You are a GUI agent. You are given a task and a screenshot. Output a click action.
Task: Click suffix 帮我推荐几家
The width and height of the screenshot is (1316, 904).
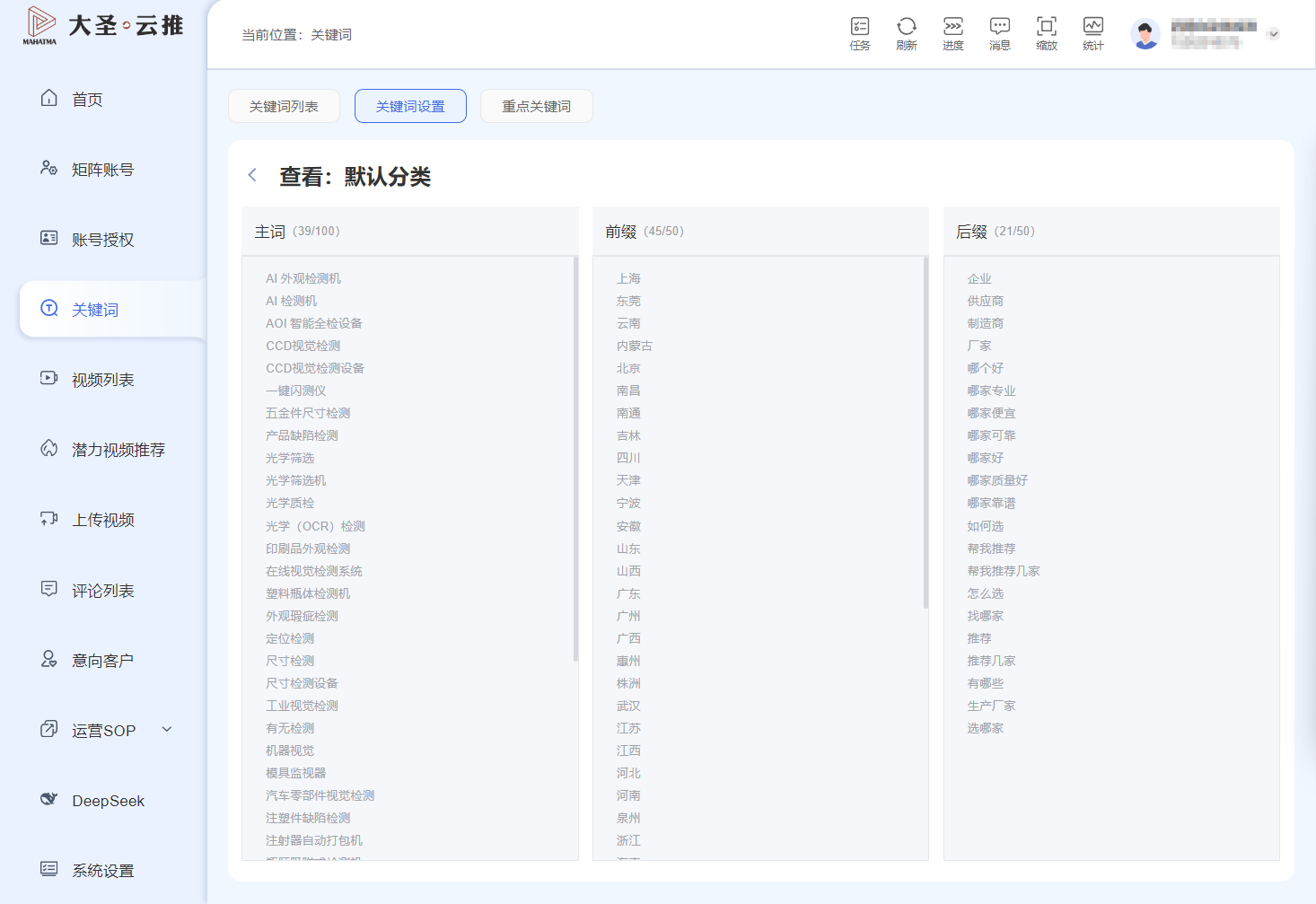1004,571
